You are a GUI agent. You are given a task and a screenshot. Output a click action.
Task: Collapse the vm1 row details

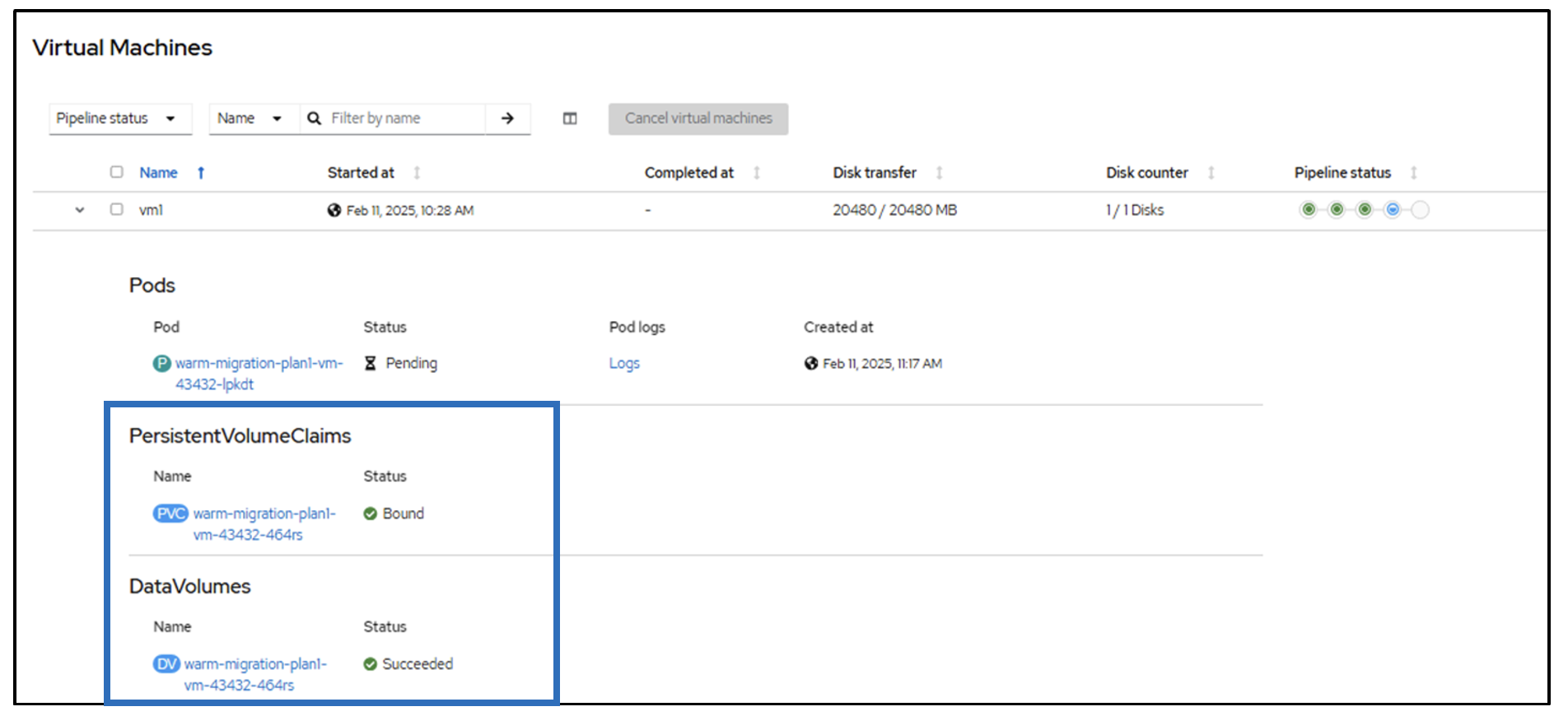[80, 210]
